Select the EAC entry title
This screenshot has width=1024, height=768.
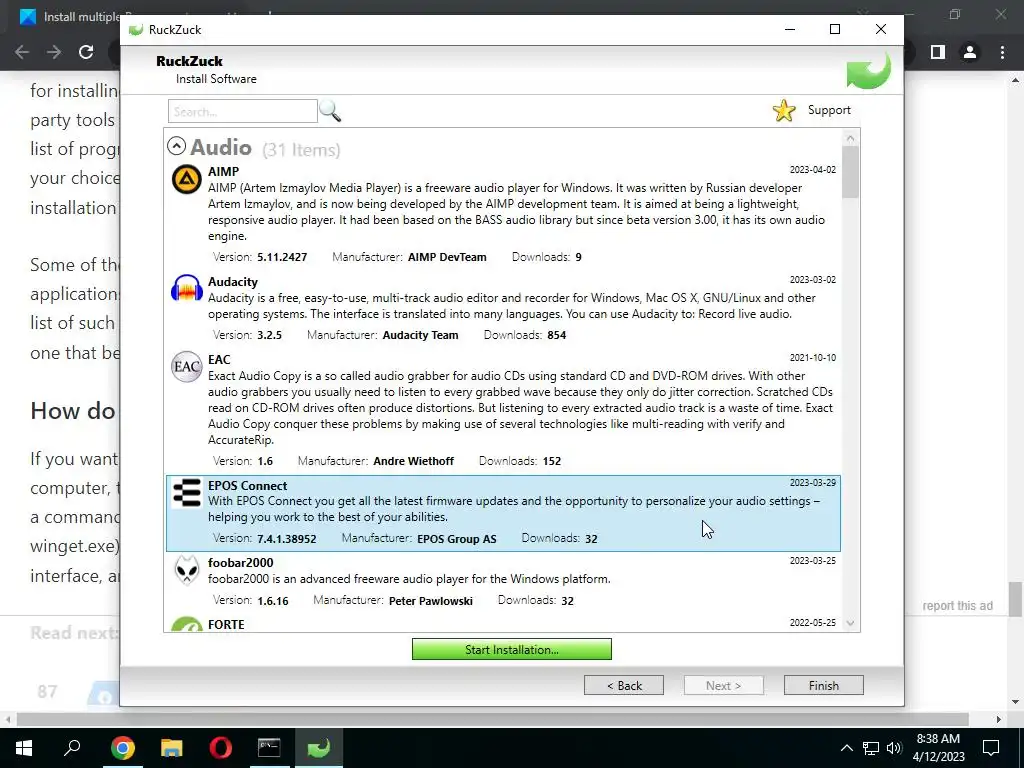(219, 359)
